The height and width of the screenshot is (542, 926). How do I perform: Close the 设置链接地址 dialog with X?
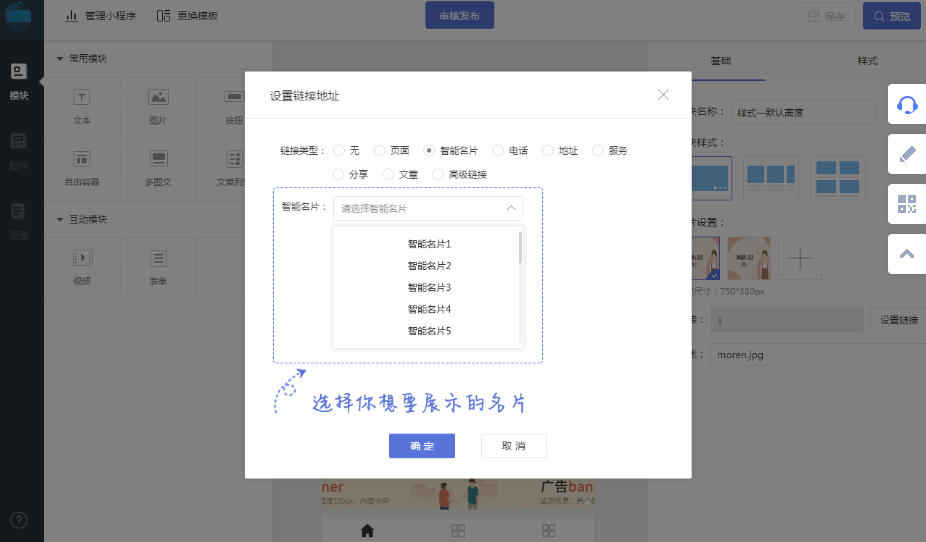[663, 95]
